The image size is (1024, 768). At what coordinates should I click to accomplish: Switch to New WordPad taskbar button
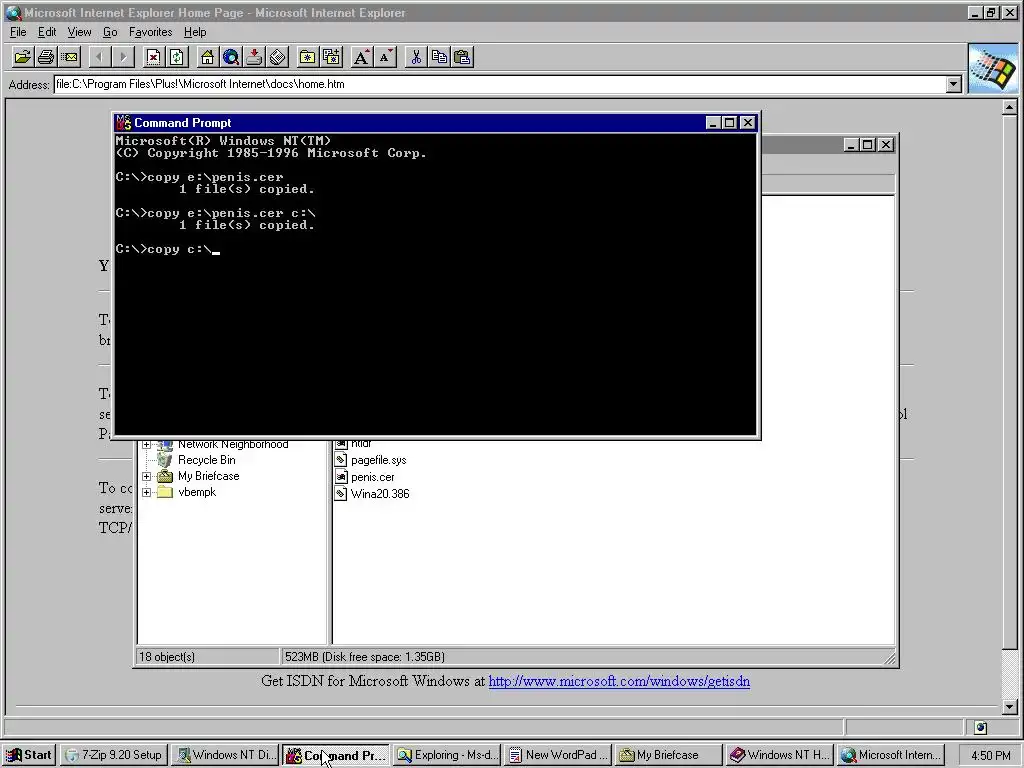click(559, 755)
